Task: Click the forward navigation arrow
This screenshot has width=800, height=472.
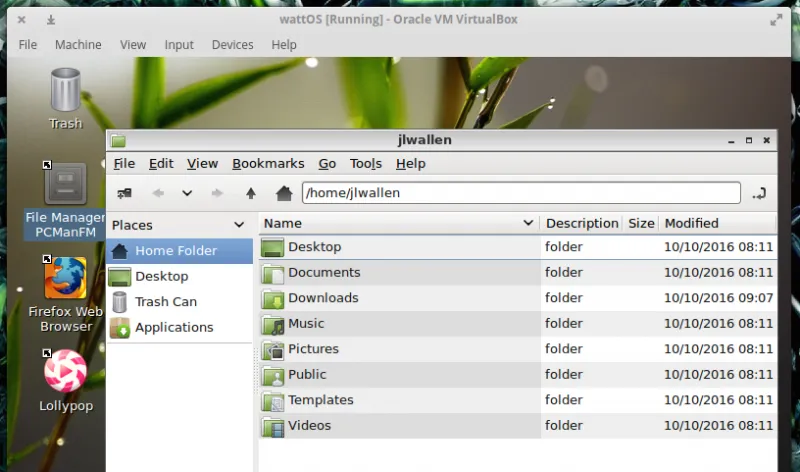Action: point(217,193)
